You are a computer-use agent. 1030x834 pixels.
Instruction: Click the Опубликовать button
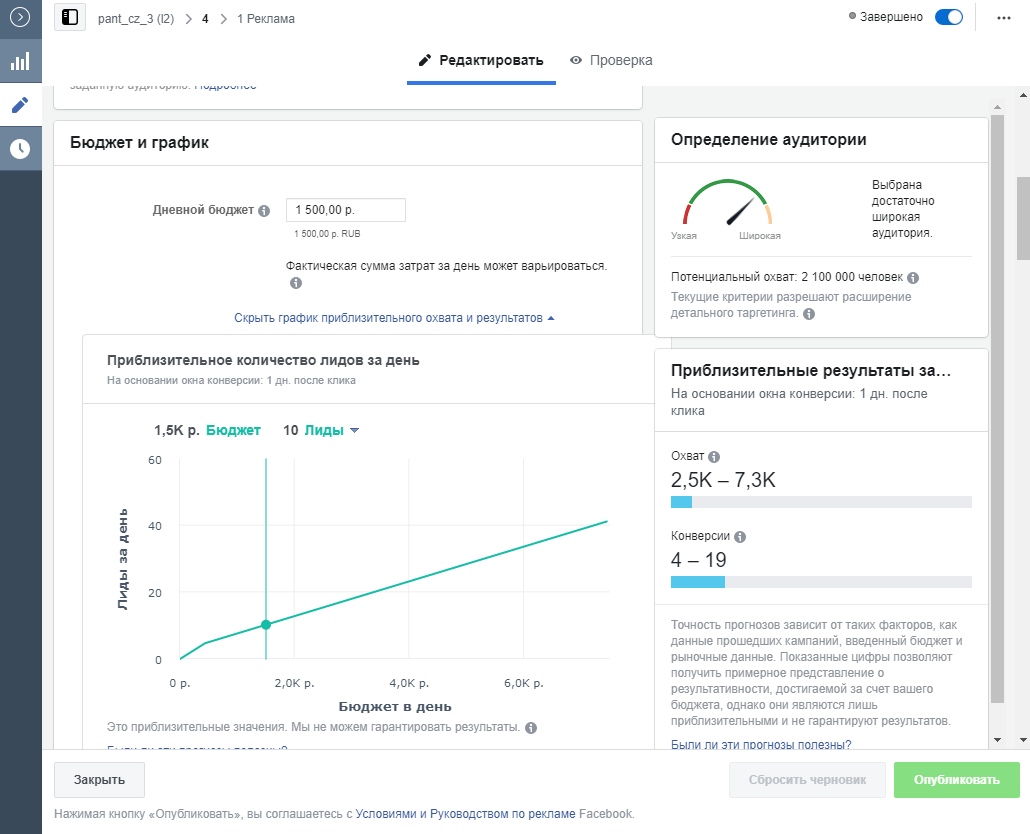point(956,779)
